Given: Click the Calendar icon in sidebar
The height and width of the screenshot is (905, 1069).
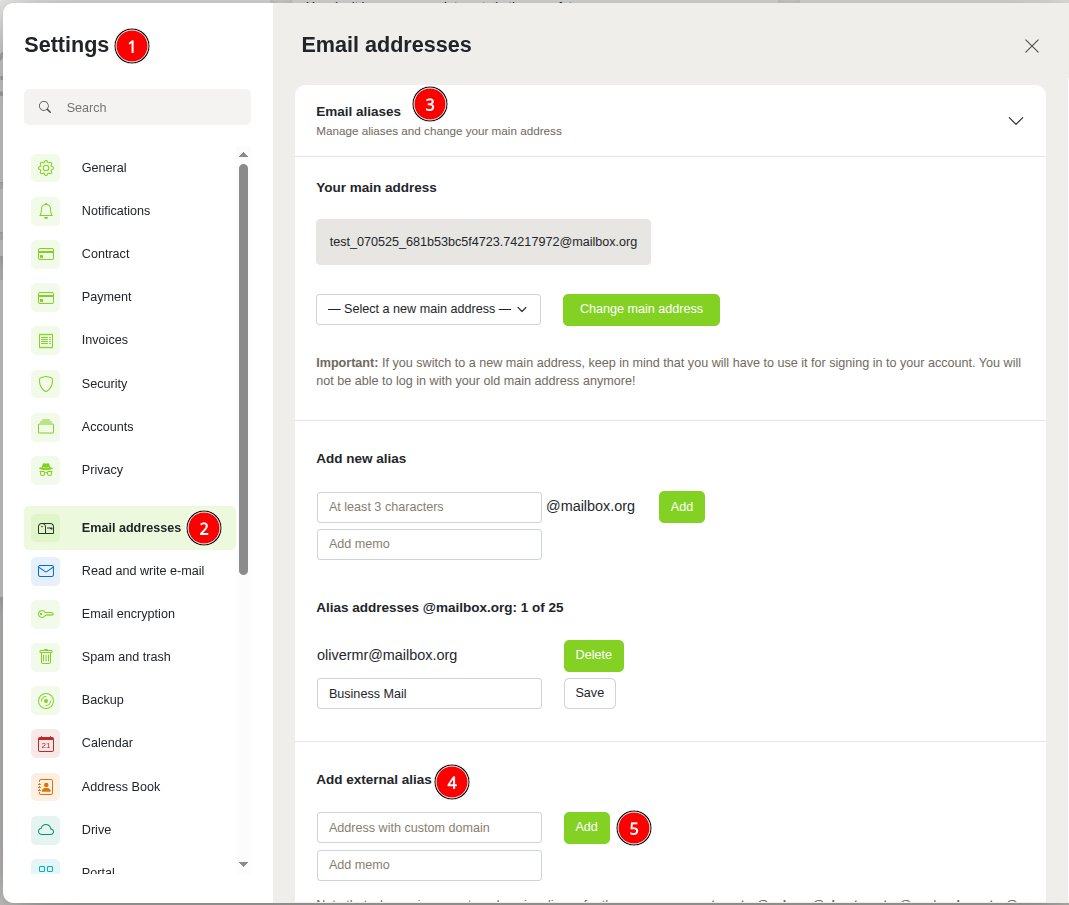Looking at the screenshot, I should coord(45,743).
